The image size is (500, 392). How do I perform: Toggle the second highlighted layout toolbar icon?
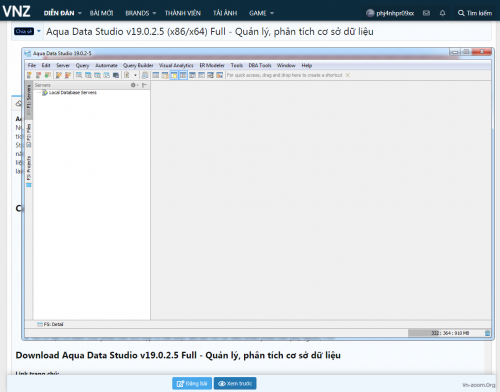pyautogui.click(x=183, y=75)
